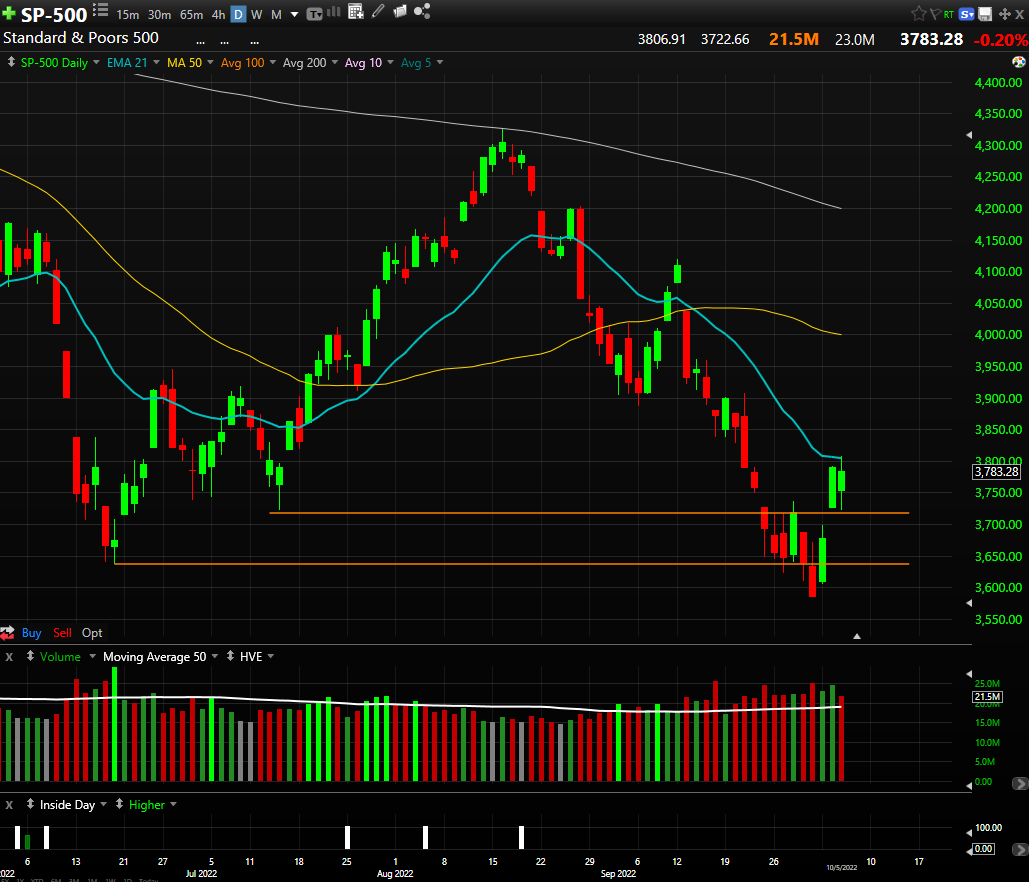Click the 21.5M volume axis label
The image size is (1029, 882).
click(987, 696)
